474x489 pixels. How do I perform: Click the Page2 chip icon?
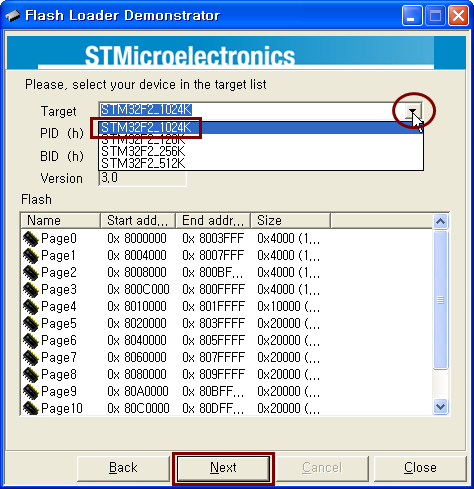31,273
